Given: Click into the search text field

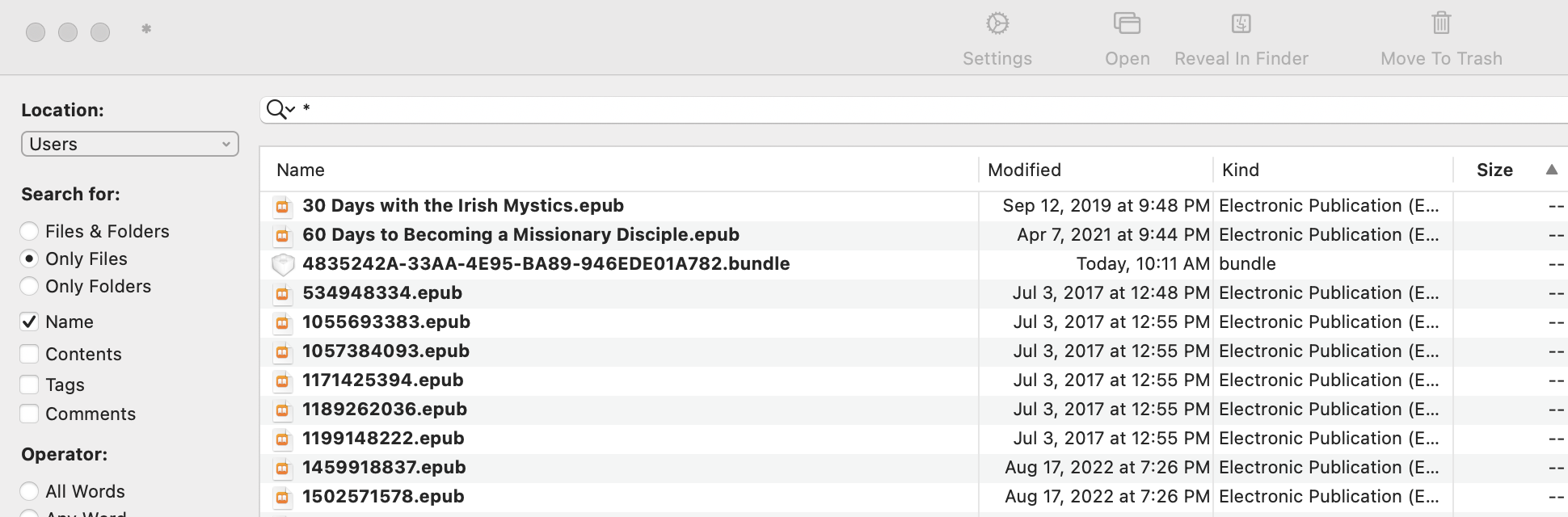Looking at the screenshot, I should (x=889, y=109).
